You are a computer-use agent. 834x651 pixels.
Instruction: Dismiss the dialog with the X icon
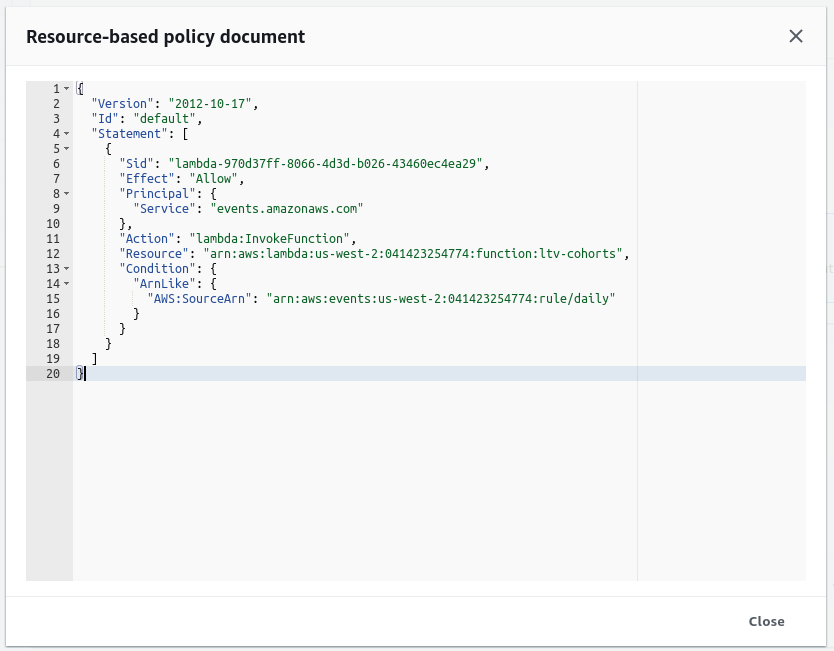(796, 36)
